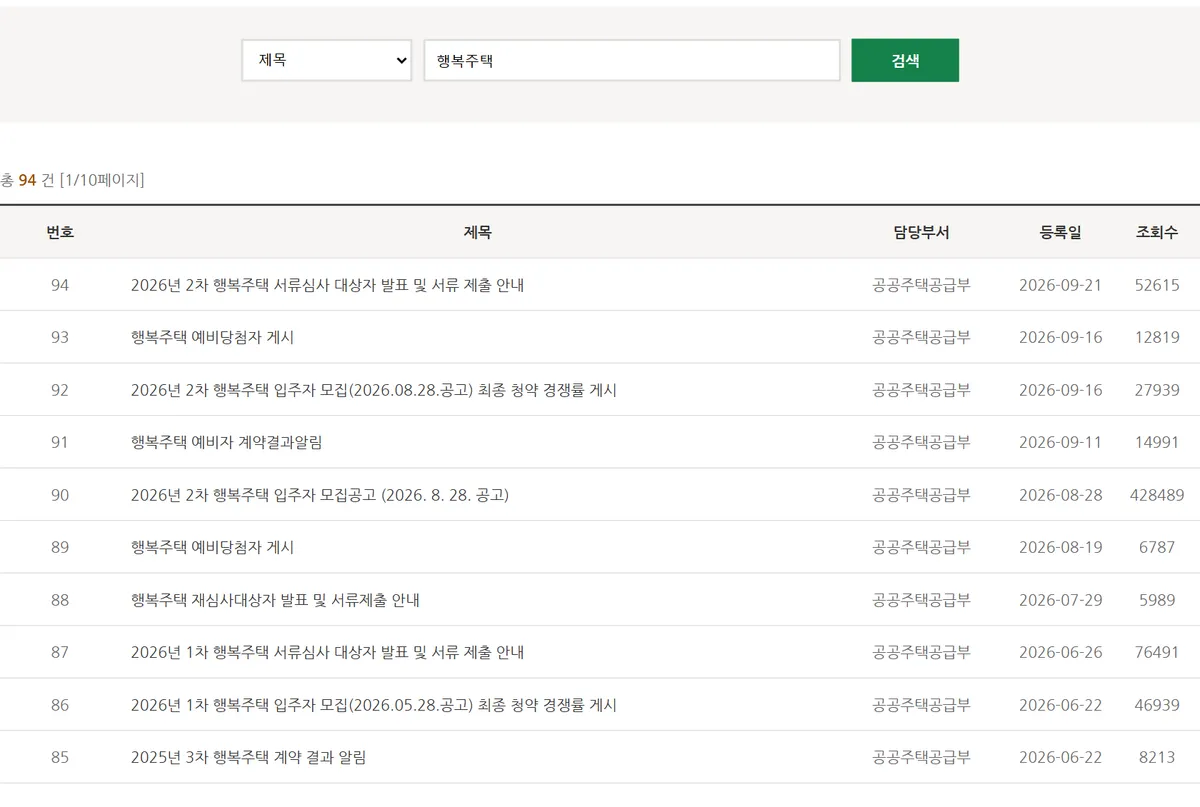Click the green 검색 button
Viewport: 1200px width, 807px height.
click(905, 60)
